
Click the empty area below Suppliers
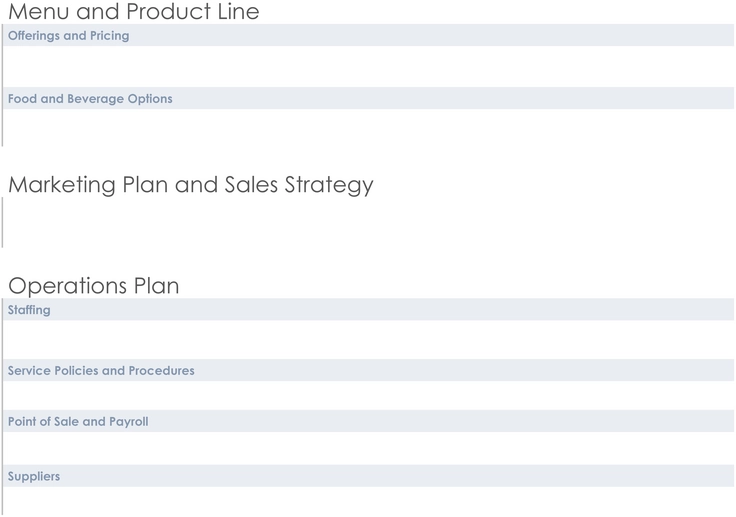tap(368, 501)
